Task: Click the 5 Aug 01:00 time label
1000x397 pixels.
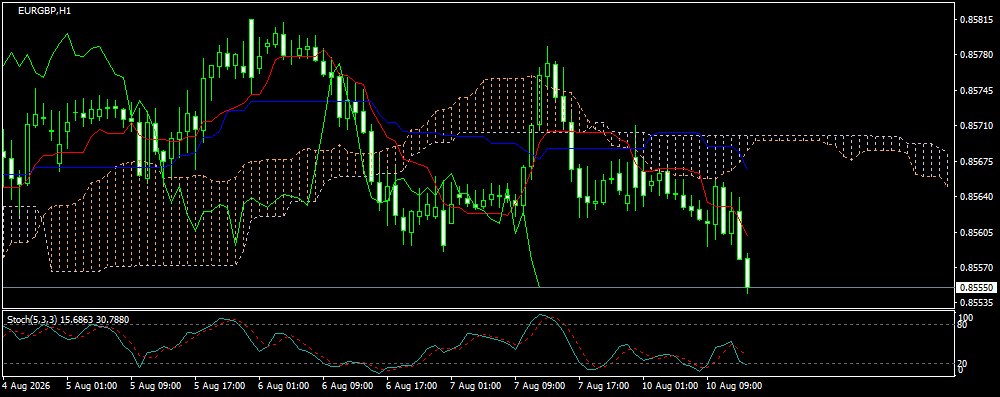Action: click(x=92, y=386)
